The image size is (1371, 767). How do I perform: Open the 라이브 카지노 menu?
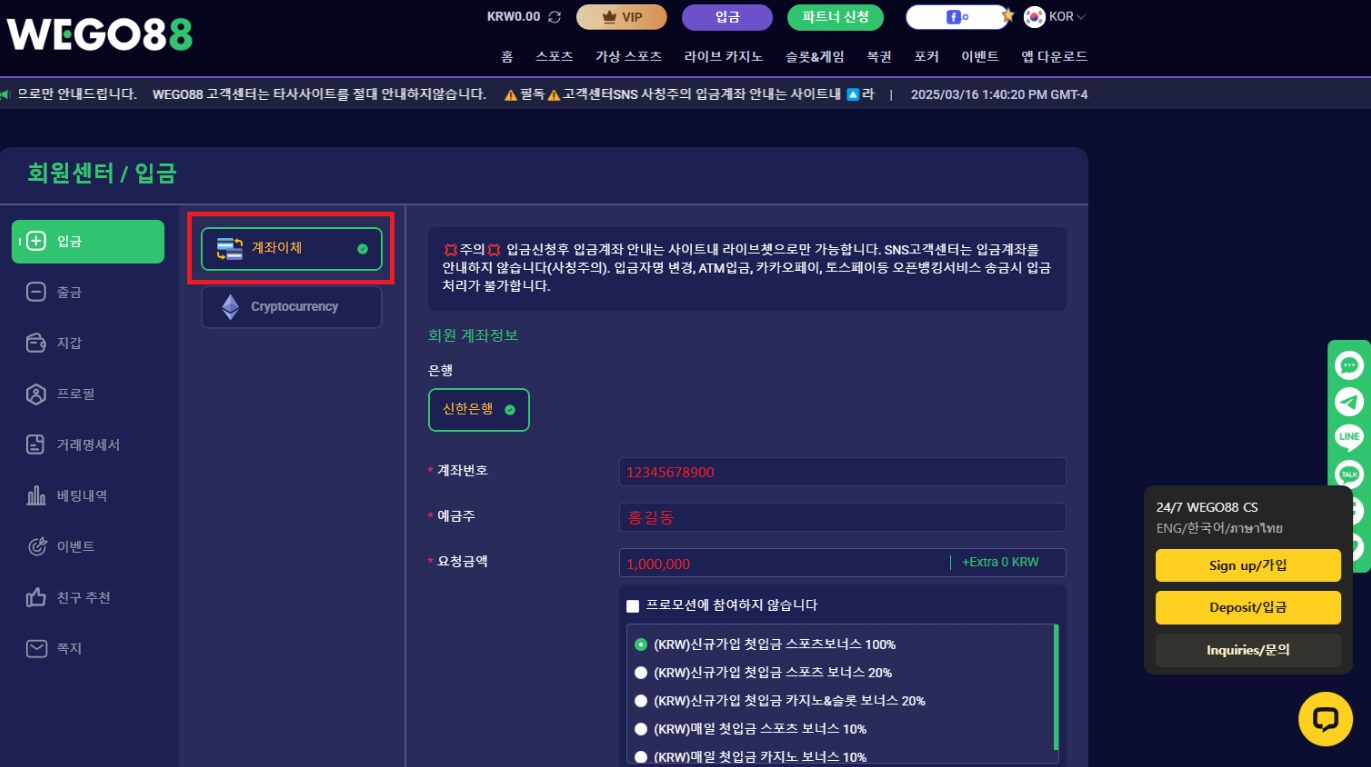[725, 57]
